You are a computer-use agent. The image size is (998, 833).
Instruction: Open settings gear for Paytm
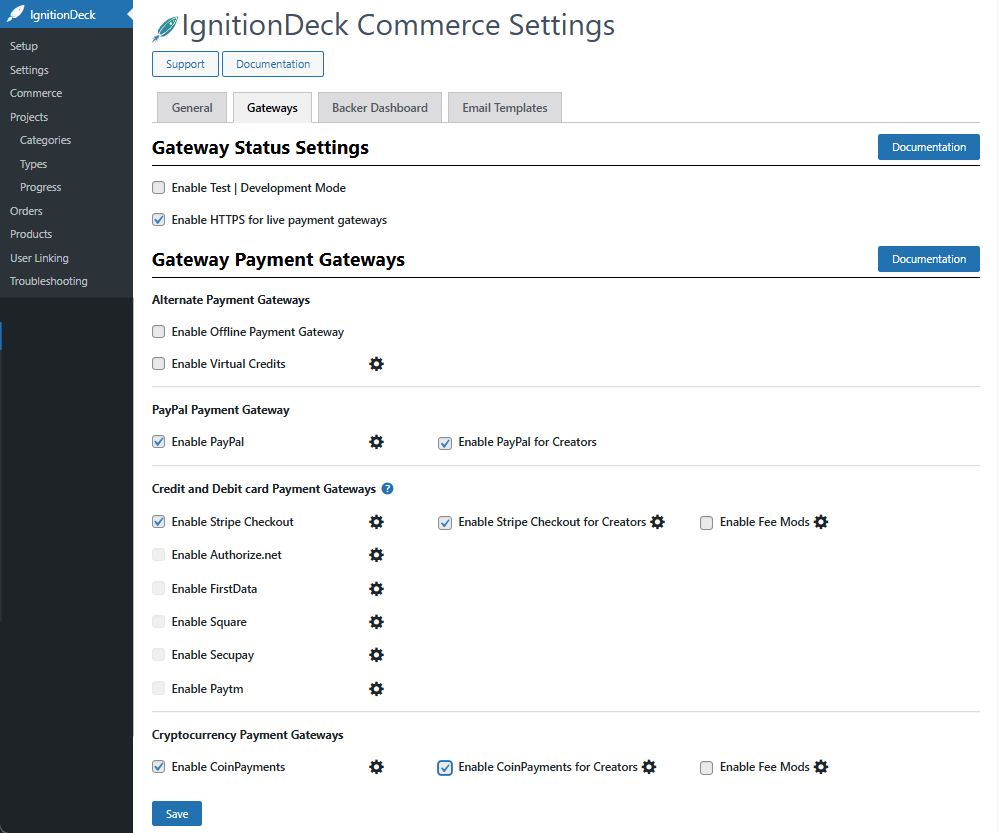[x=376, y=689]
